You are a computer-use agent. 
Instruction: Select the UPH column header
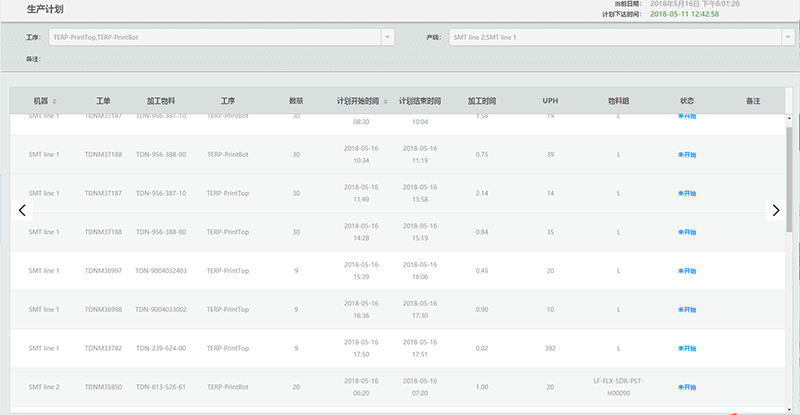pos(550,101)
